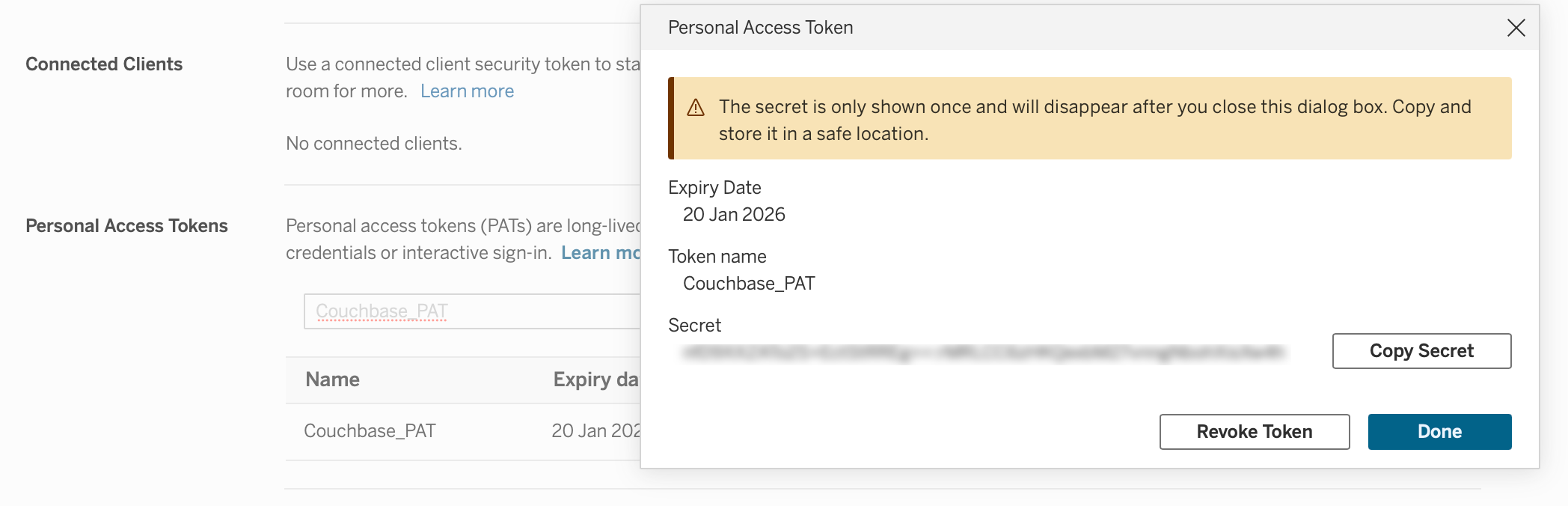Screen dimensions: 1568x506
Task: Click the Couchbase_PAT token name in dialog
Action: click(x=749, y=284)
